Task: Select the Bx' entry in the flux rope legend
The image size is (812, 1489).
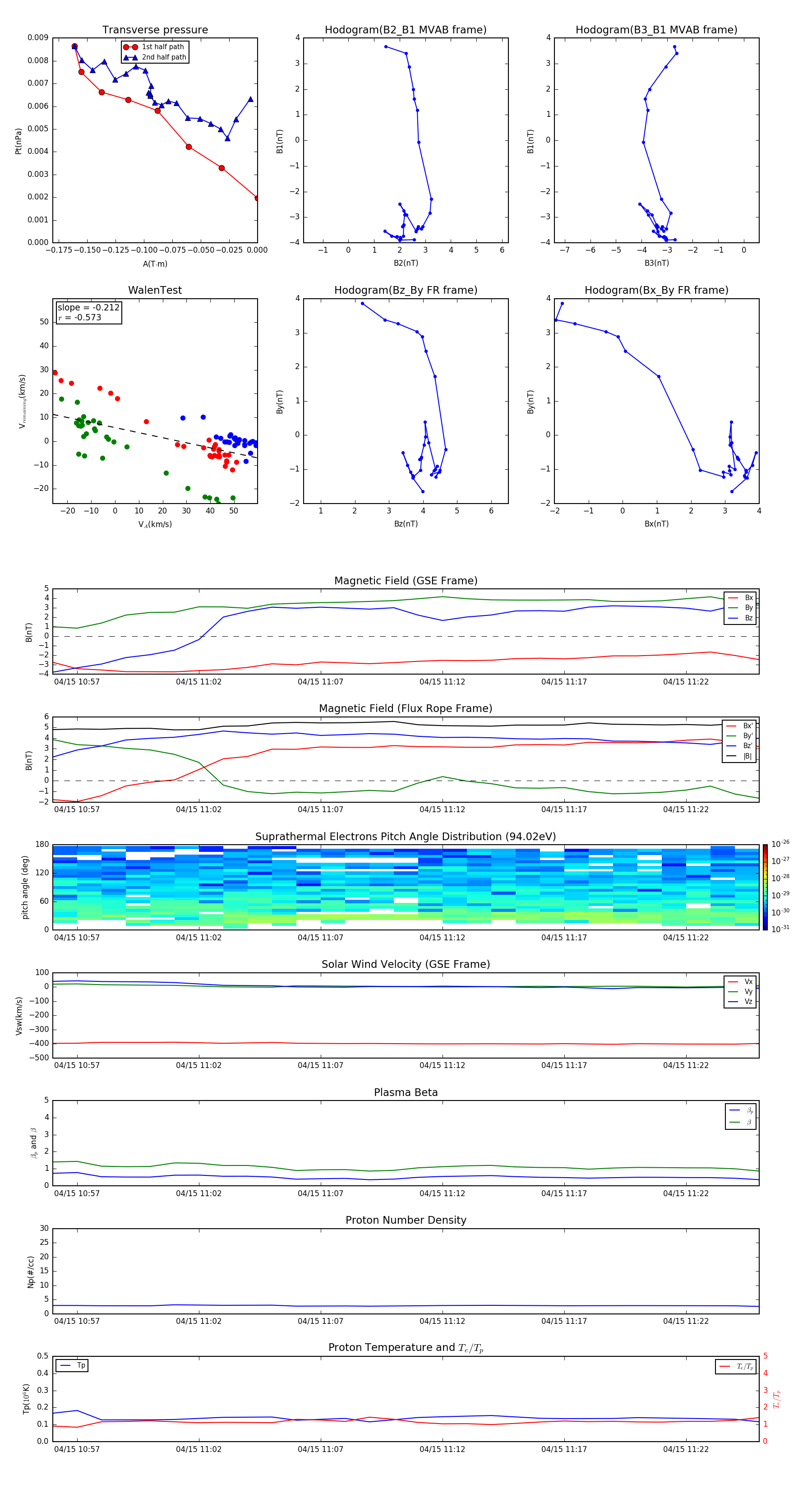Action: tap(740, 726)
